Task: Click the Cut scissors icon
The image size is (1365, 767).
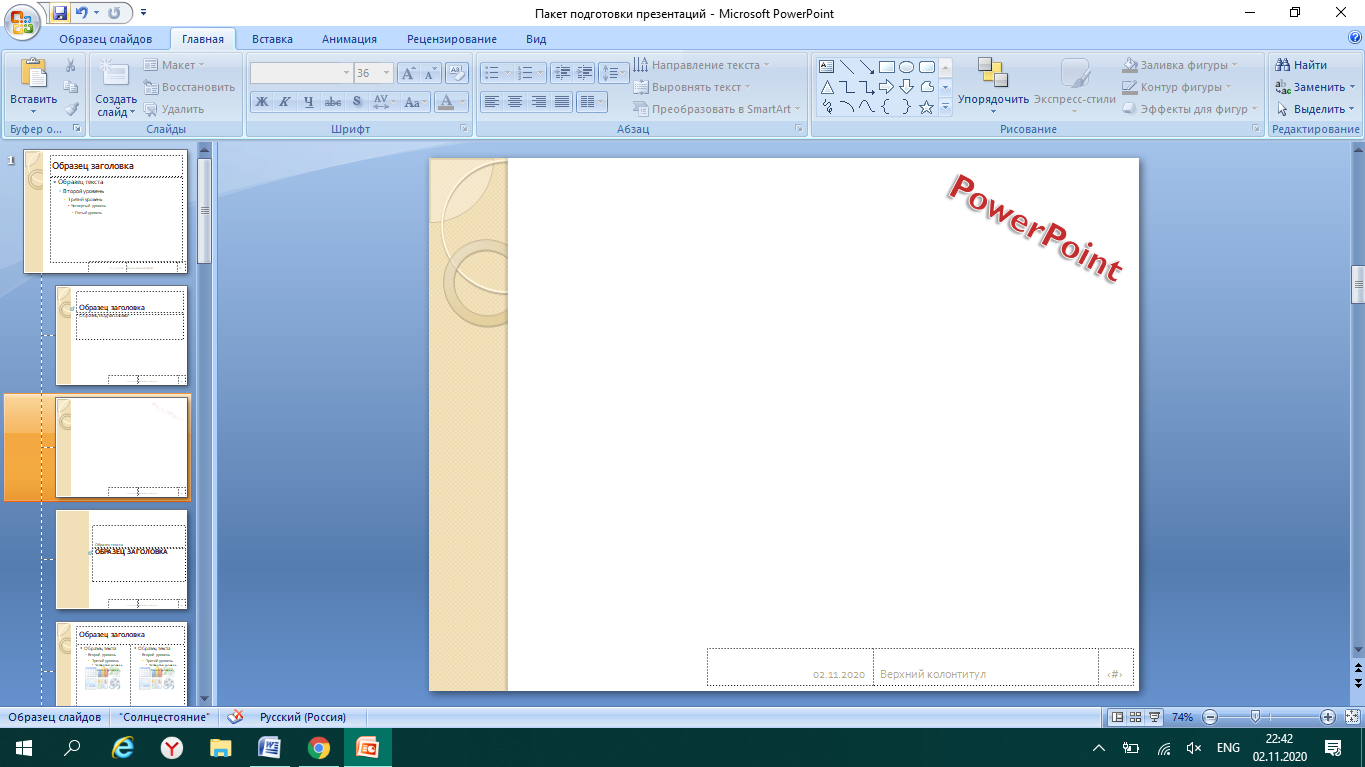Action: pyautogui.click(x=71, y=65)
